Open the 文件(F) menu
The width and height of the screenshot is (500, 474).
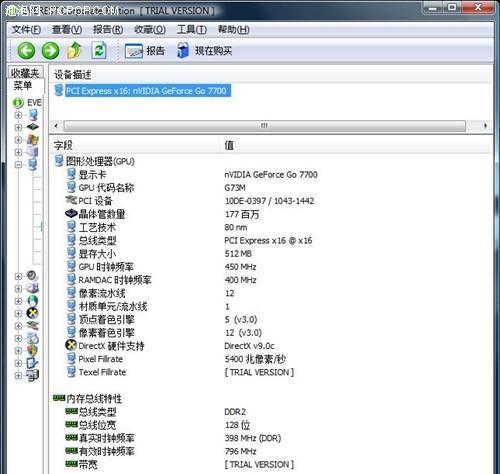26,30
